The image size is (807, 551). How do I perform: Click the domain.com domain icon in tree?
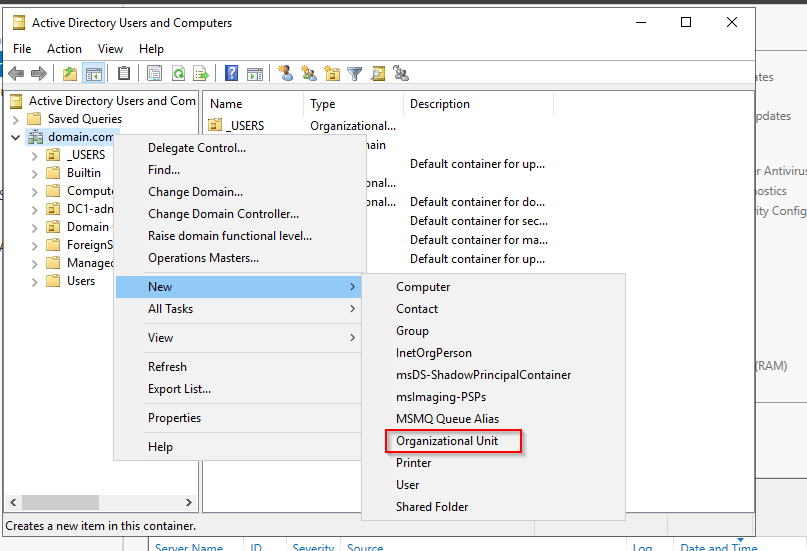(x=36, y=137)
